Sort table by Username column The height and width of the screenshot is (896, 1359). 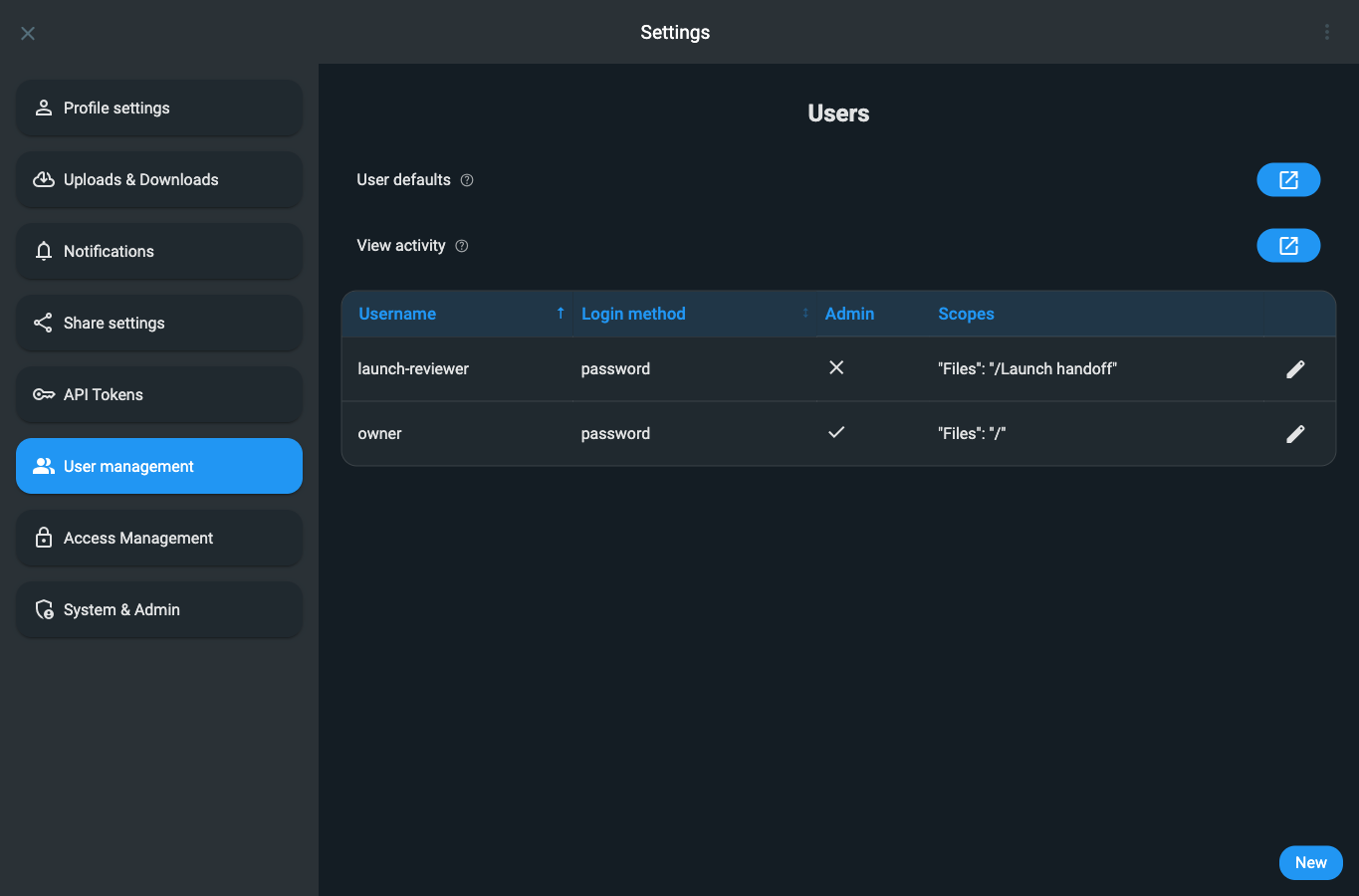pyautogui.click(x=457, y=314)
